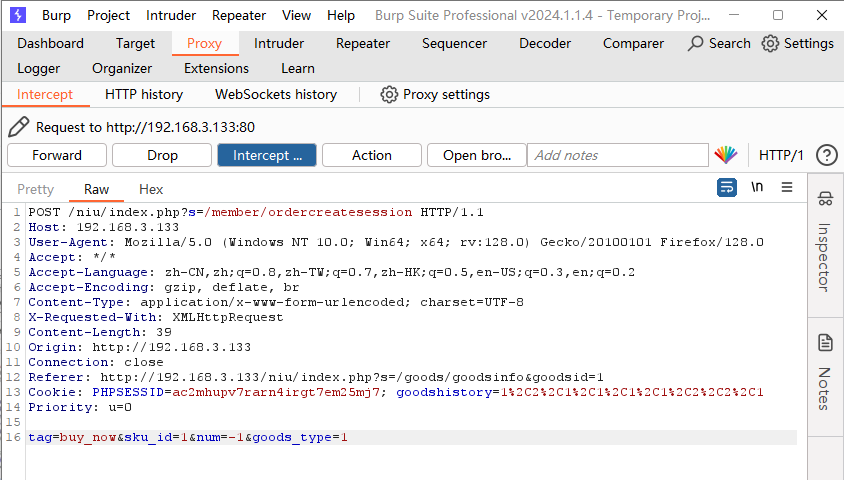Maximize the Burp Suite window
Screen dimensions: 844x480
[778, 15]
